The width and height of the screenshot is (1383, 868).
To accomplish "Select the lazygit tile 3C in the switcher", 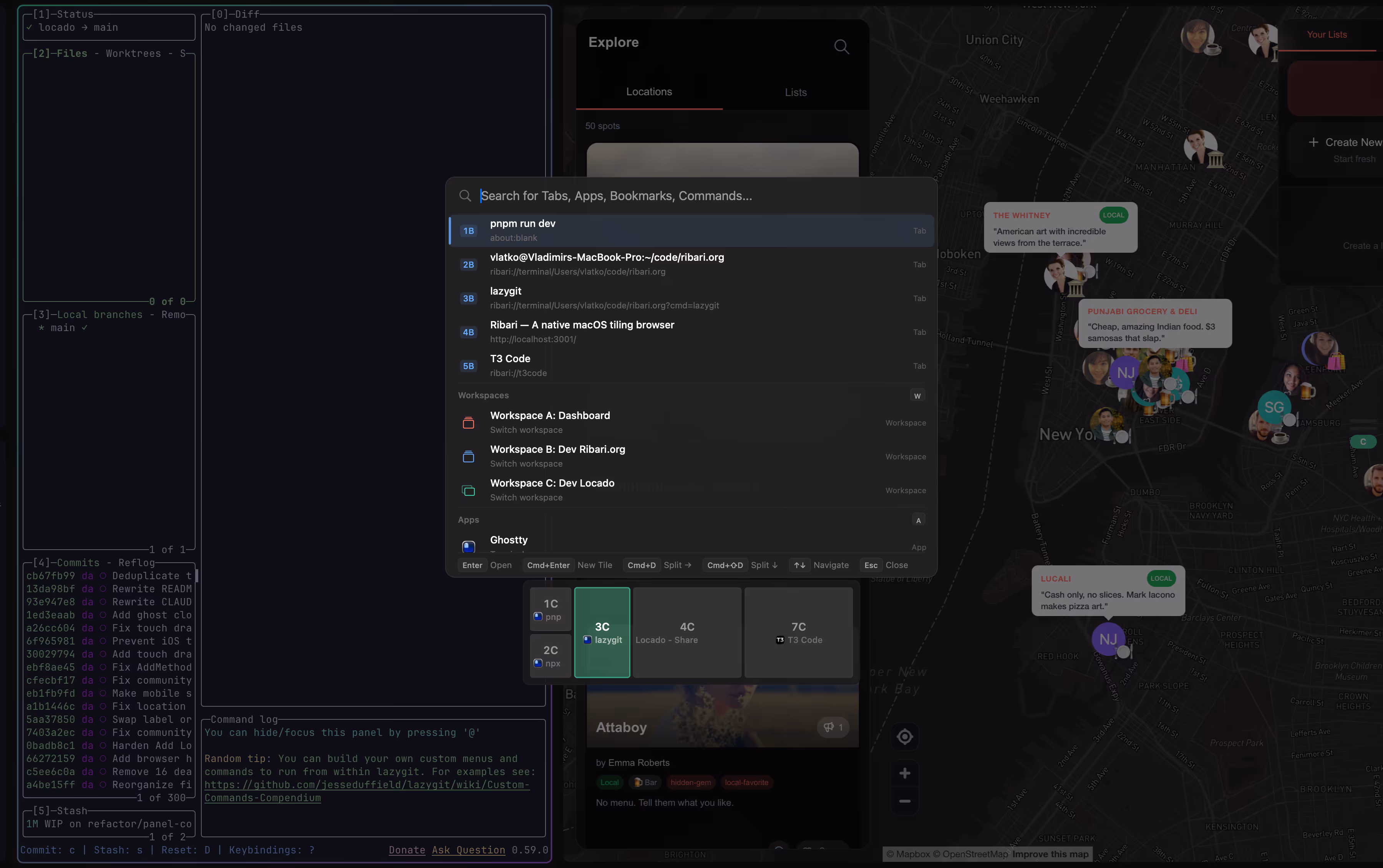I will [x=601, y=632].
